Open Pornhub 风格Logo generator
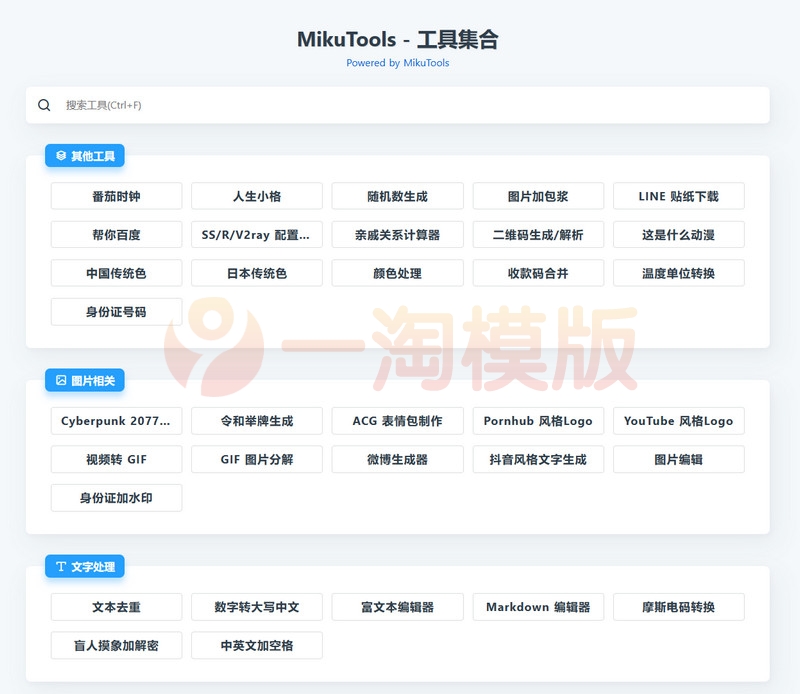 click(x=538, y=421)
